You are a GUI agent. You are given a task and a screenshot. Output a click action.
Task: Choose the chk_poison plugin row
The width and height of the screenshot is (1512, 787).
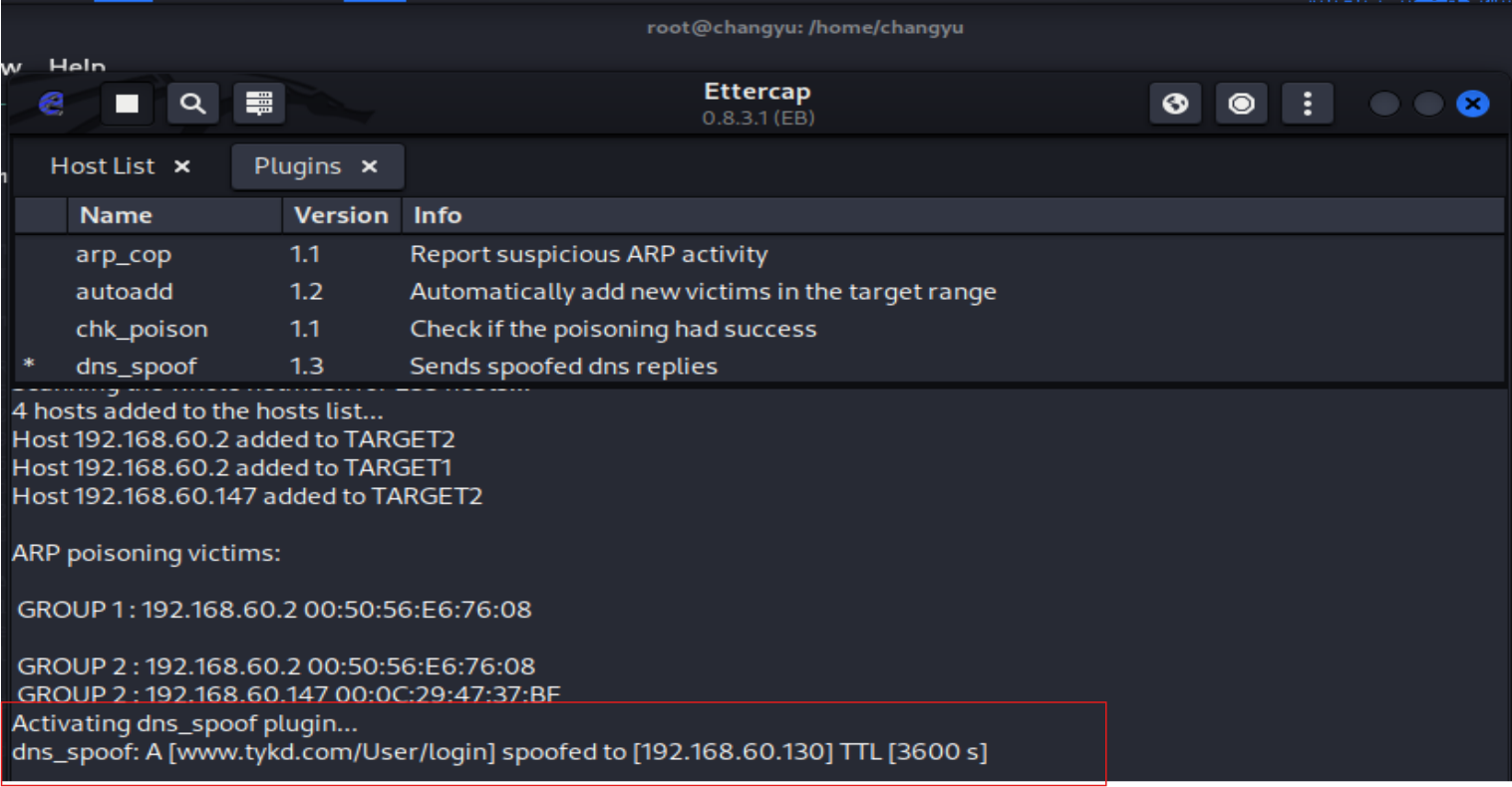142,330
